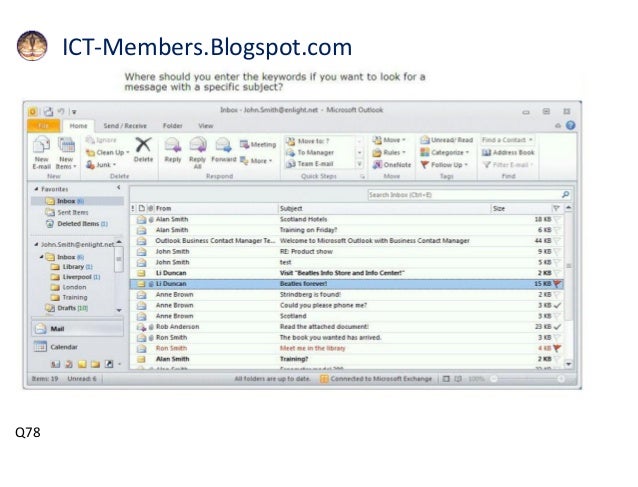Collapse the Favorites group
The height and width of the screenshot is (487, 638).
36,189
